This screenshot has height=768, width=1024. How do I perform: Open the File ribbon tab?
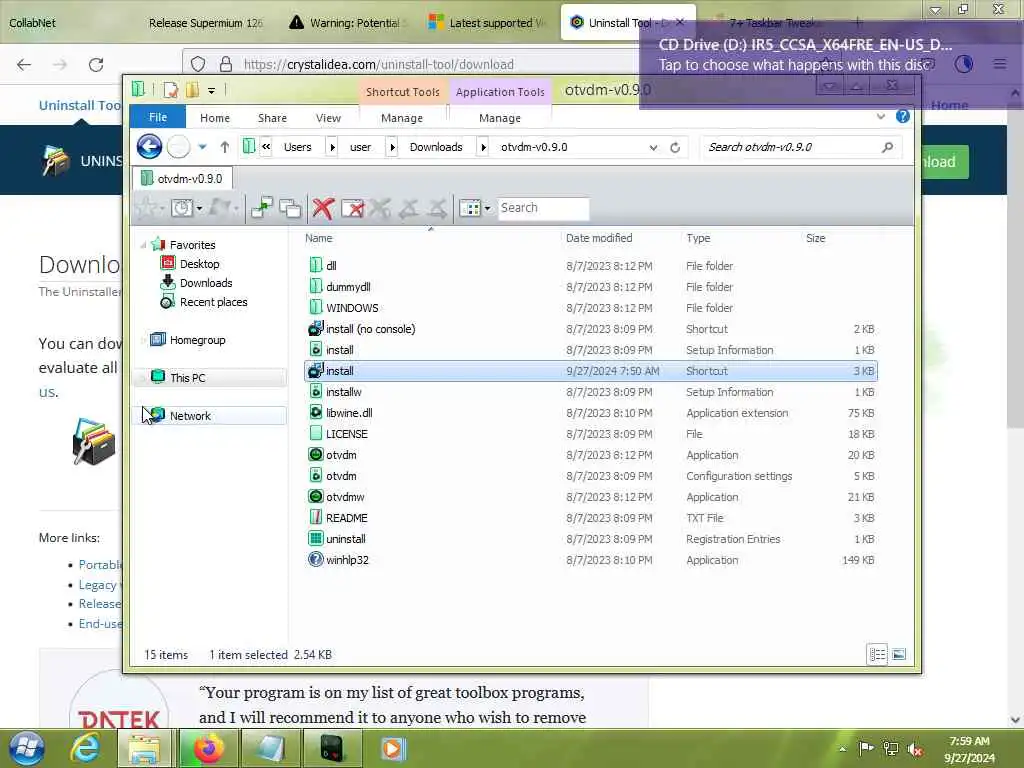(x=158, y=117)
